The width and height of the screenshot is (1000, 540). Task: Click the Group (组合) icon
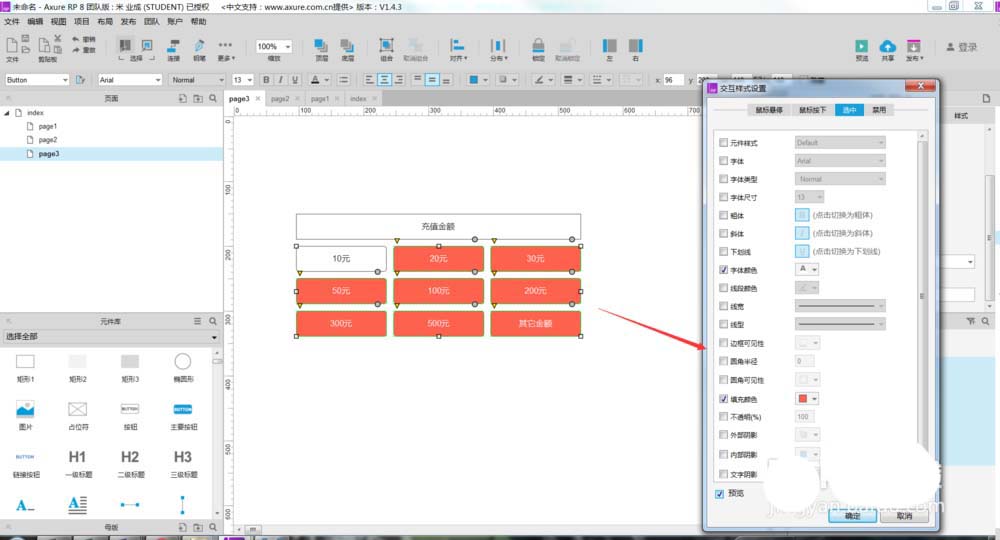pyautogui.click(x=386, y=46)
